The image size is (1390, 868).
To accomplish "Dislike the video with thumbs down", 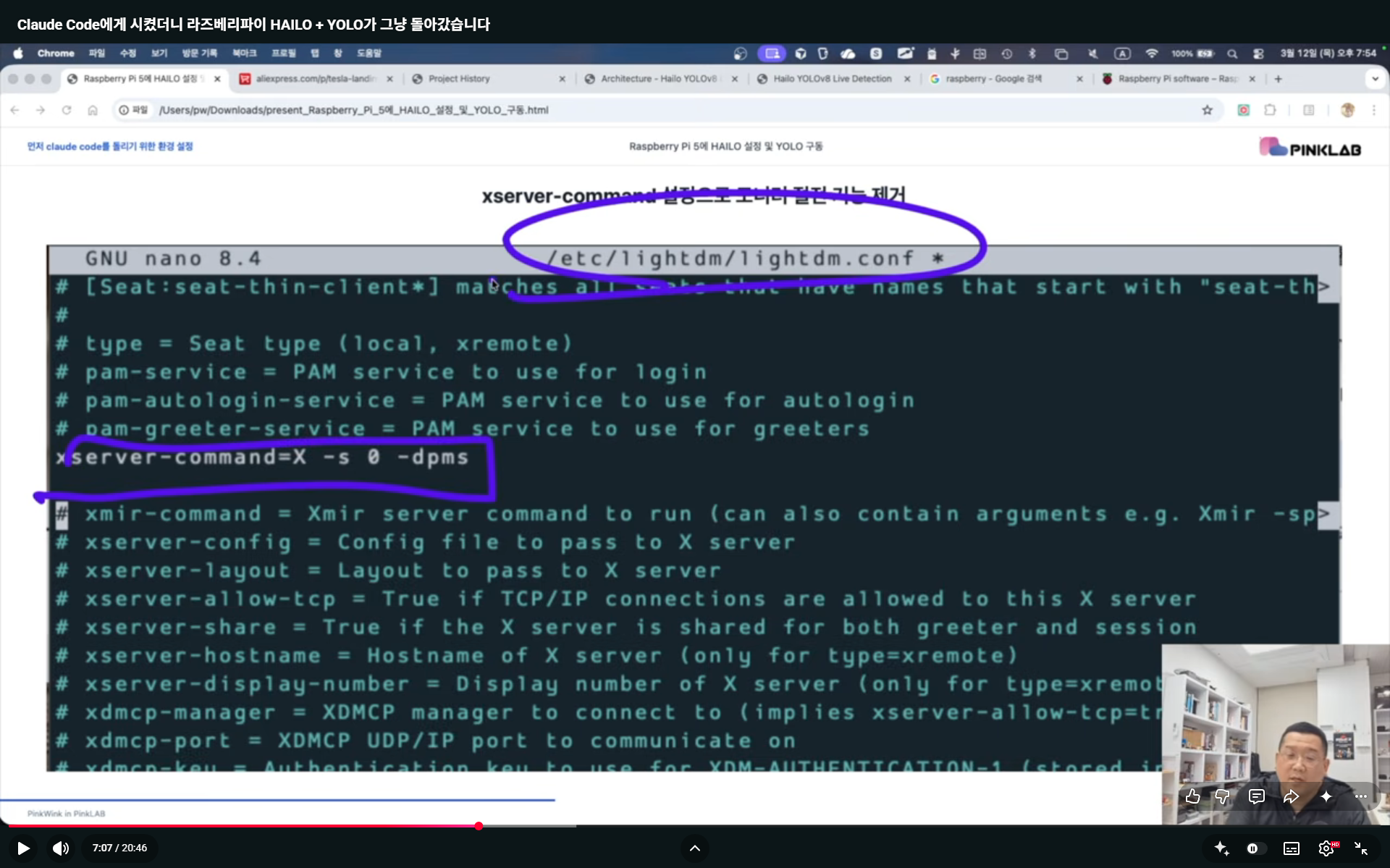I will pyautogui.click(x=1223, y=796).
